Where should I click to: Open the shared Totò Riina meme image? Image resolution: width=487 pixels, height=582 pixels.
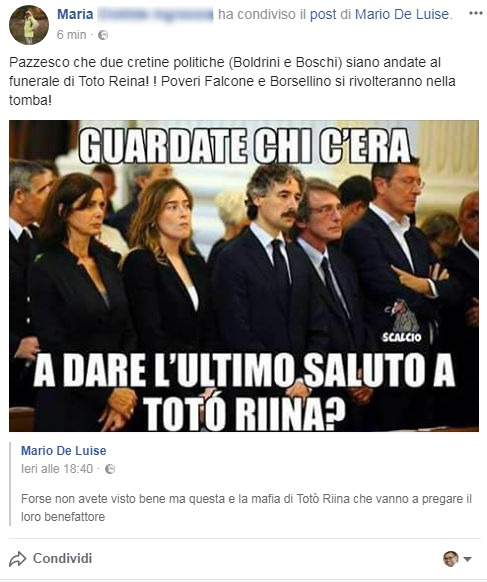click(244, 275)
